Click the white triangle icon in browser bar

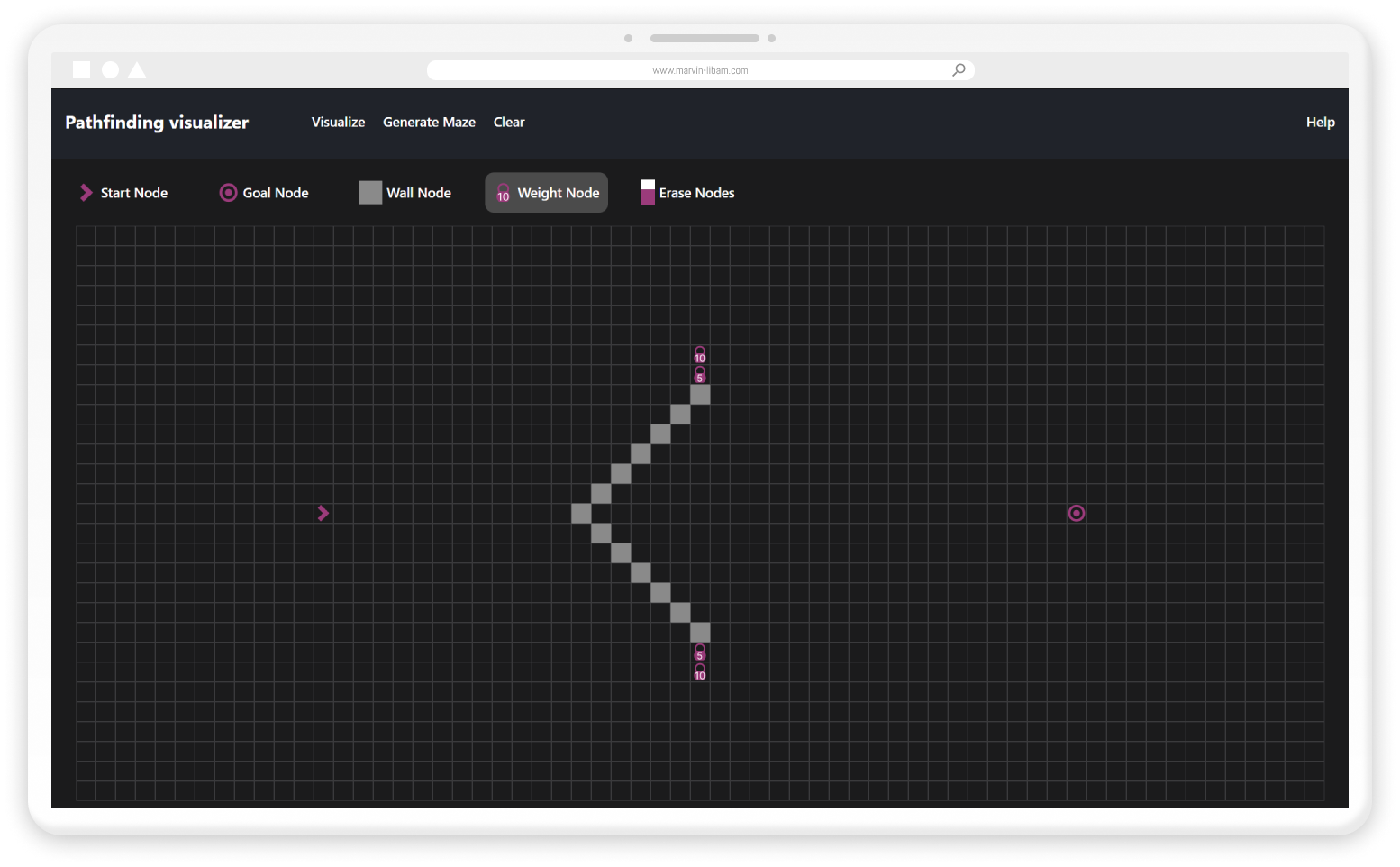click(137, 70)
